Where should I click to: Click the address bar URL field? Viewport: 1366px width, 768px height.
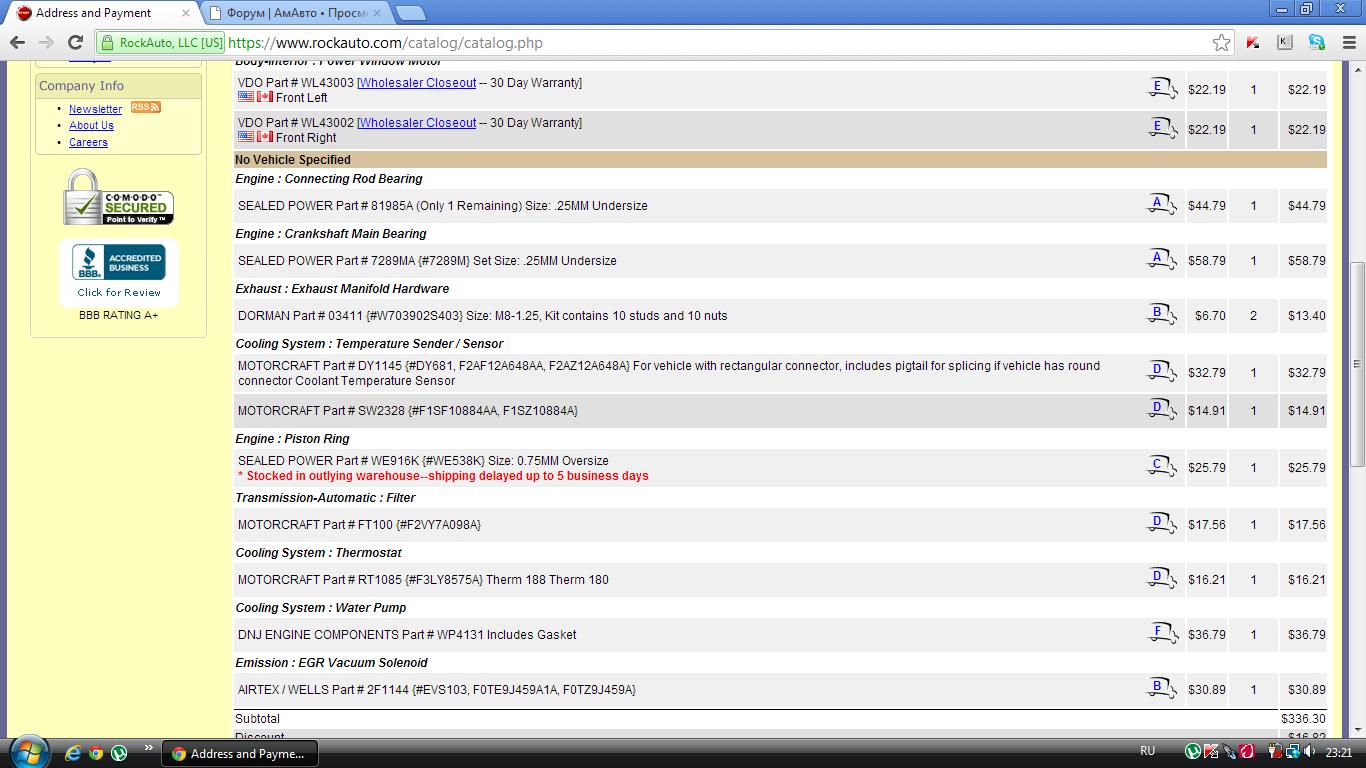[700, 43]
